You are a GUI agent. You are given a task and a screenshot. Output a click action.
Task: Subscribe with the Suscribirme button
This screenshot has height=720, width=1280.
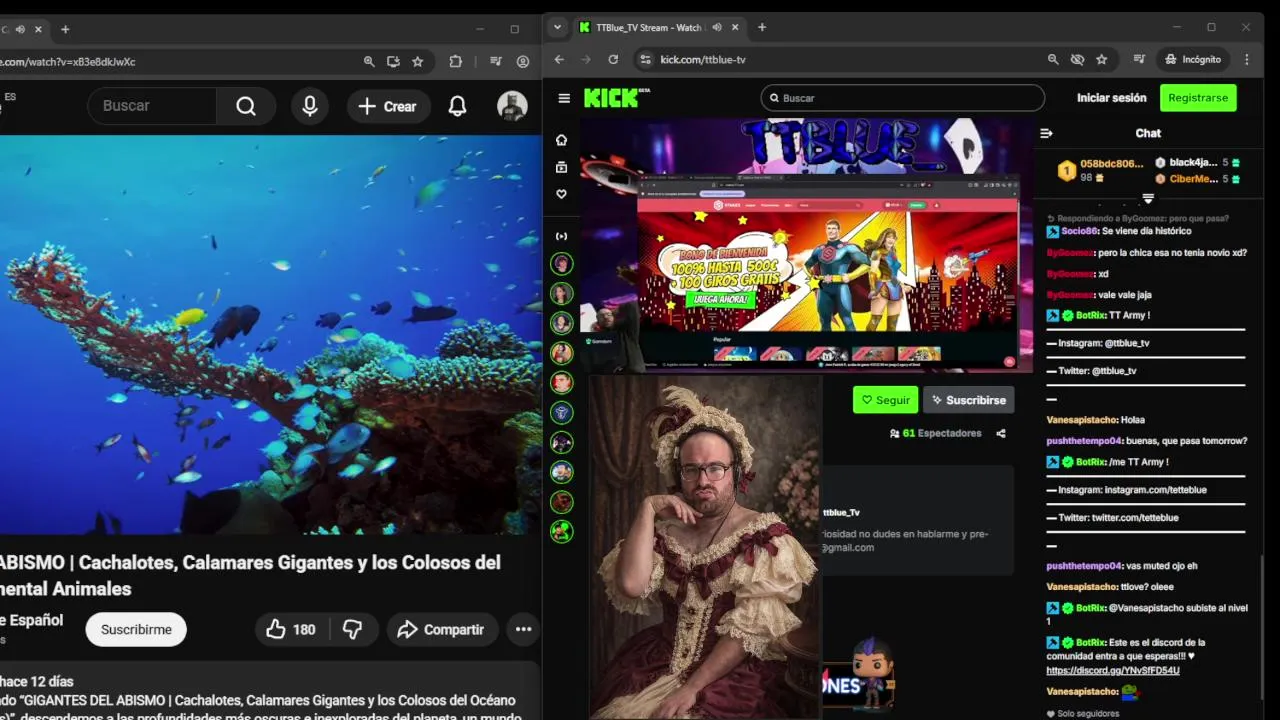(136, 629)
